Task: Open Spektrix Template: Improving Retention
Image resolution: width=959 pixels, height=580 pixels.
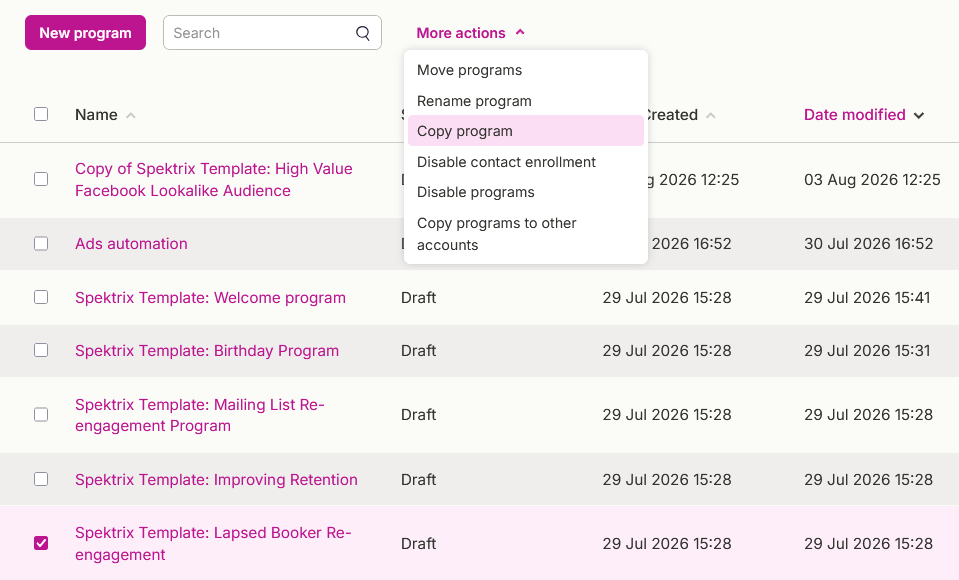Action: 216,480
